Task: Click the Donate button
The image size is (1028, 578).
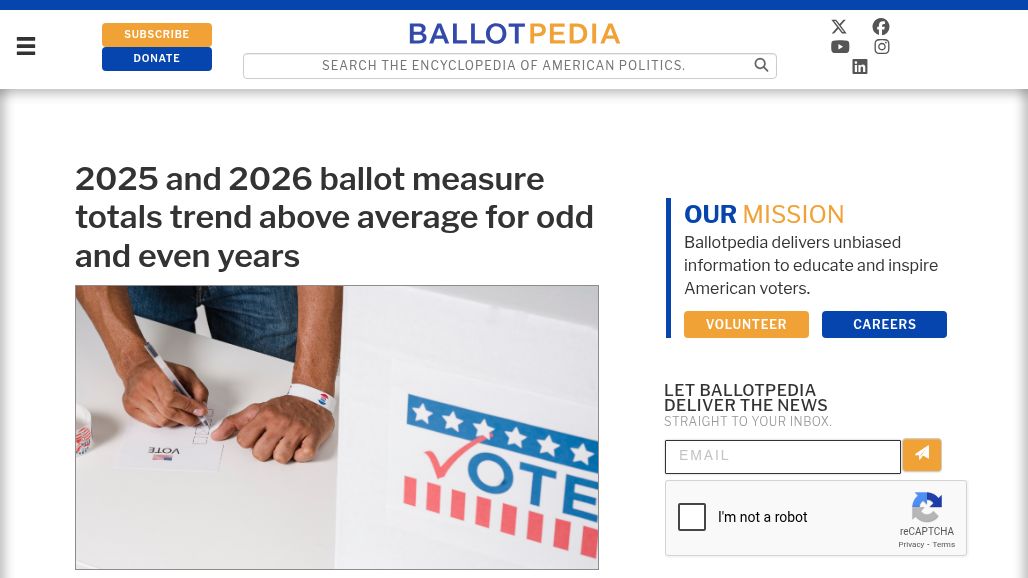Action: point(157,58)
